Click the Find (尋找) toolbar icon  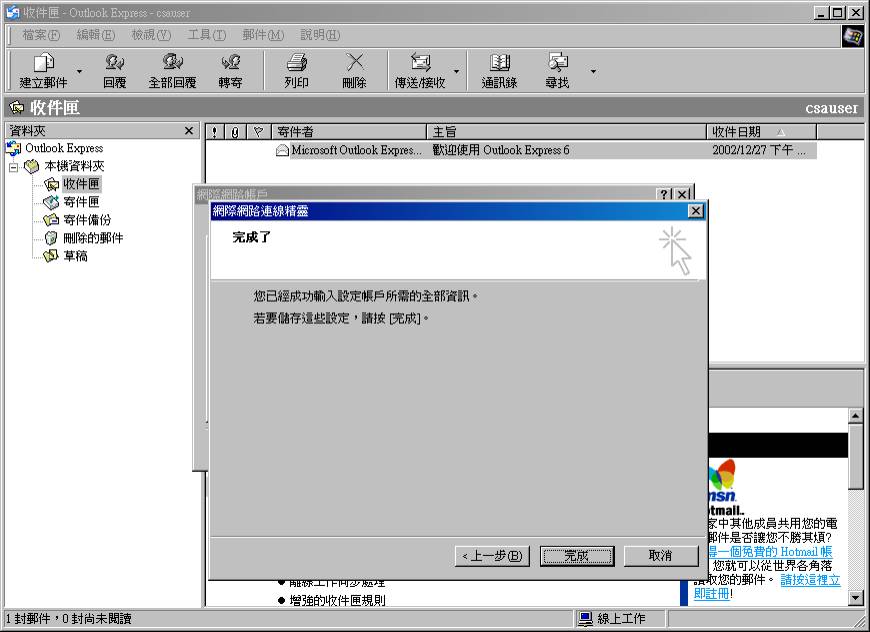pyautogui.click(x=557, y=62)
